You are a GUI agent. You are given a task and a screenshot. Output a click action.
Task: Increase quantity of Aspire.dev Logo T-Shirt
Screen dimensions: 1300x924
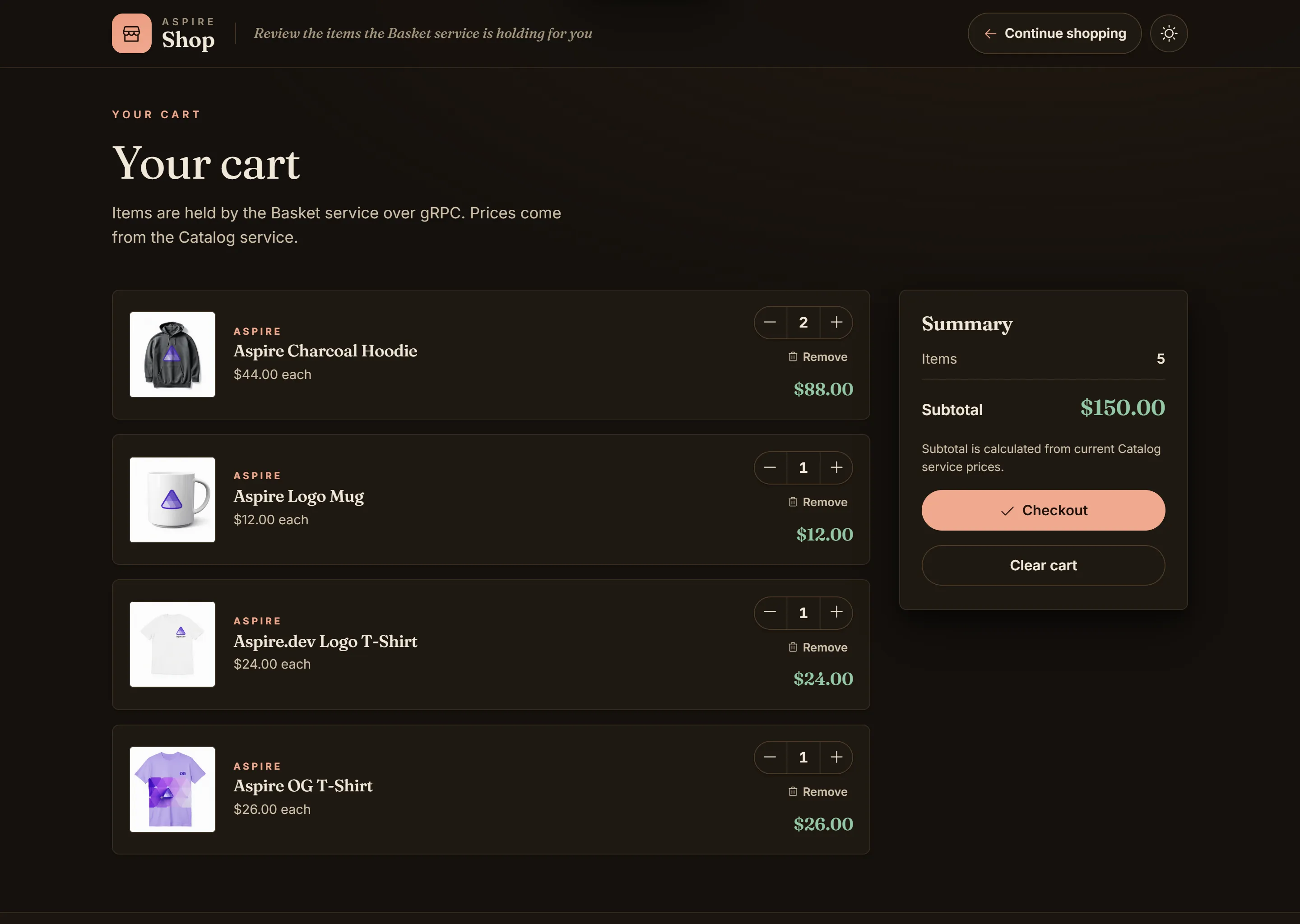point(836,613)
